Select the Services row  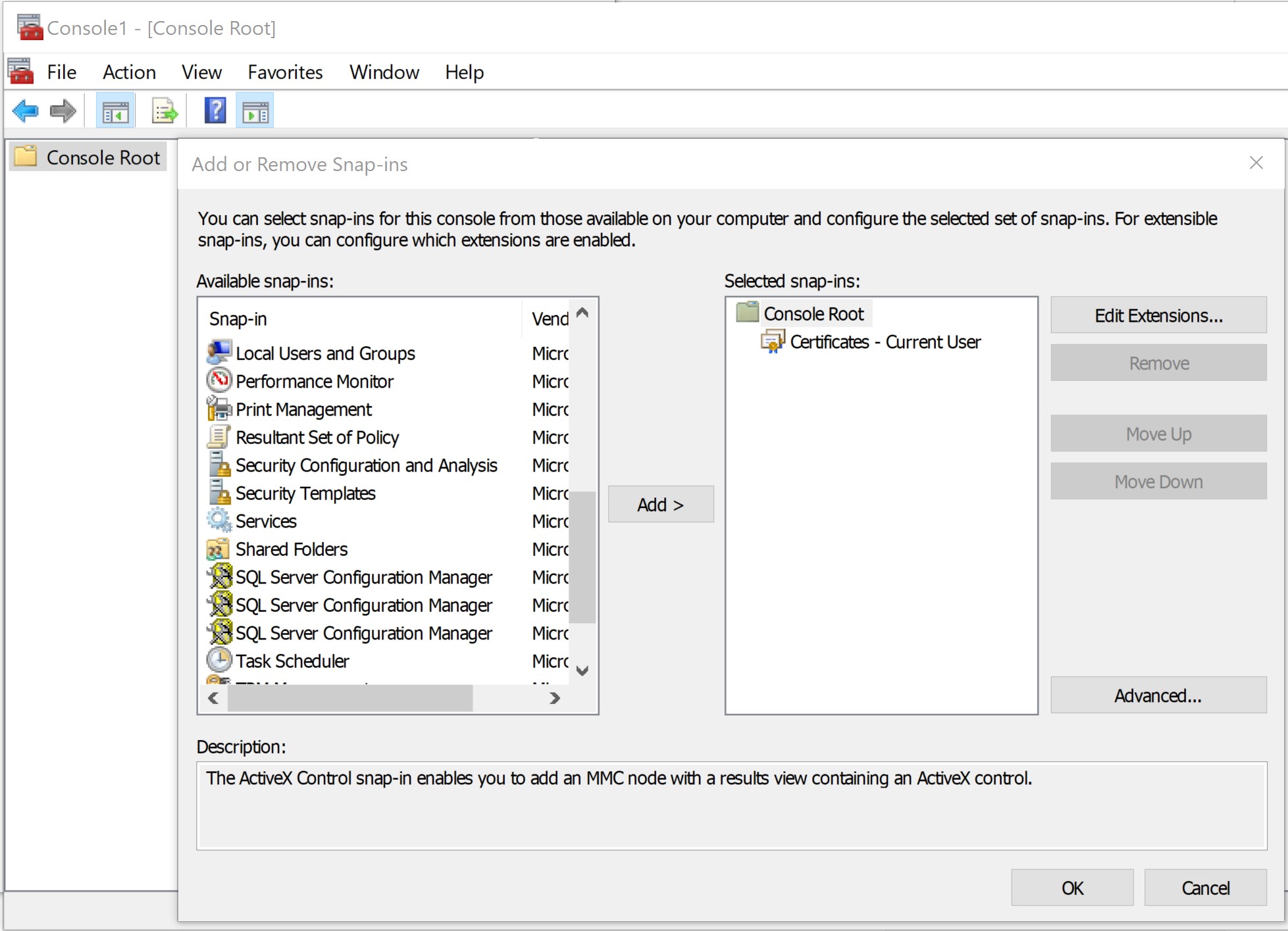385,521
